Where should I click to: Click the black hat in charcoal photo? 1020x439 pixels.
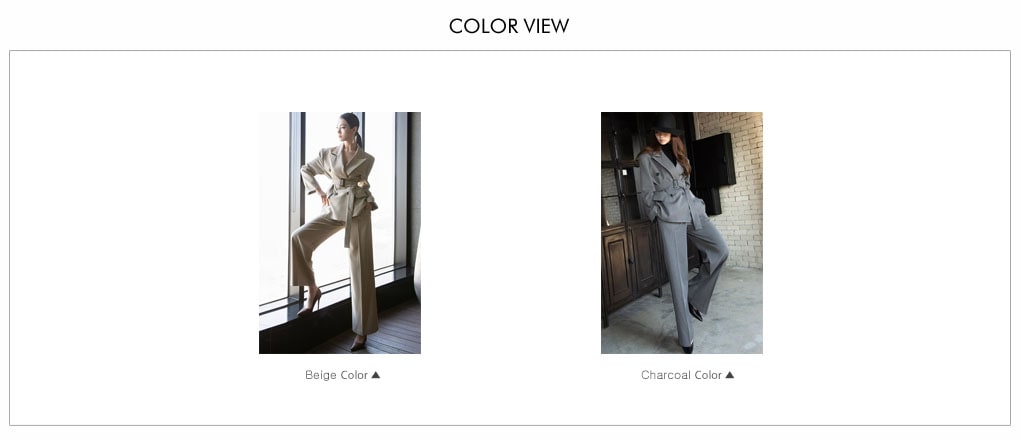pos(666,124)
